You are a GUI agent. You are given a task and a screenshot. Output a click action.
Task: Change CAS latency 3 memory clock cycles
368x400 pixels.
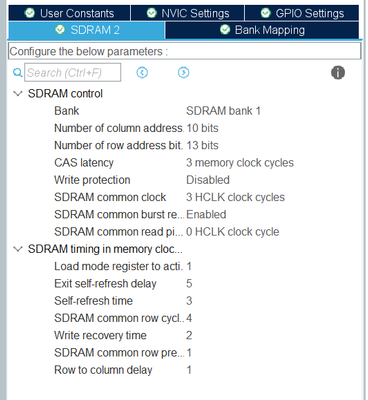coord(240,163)
